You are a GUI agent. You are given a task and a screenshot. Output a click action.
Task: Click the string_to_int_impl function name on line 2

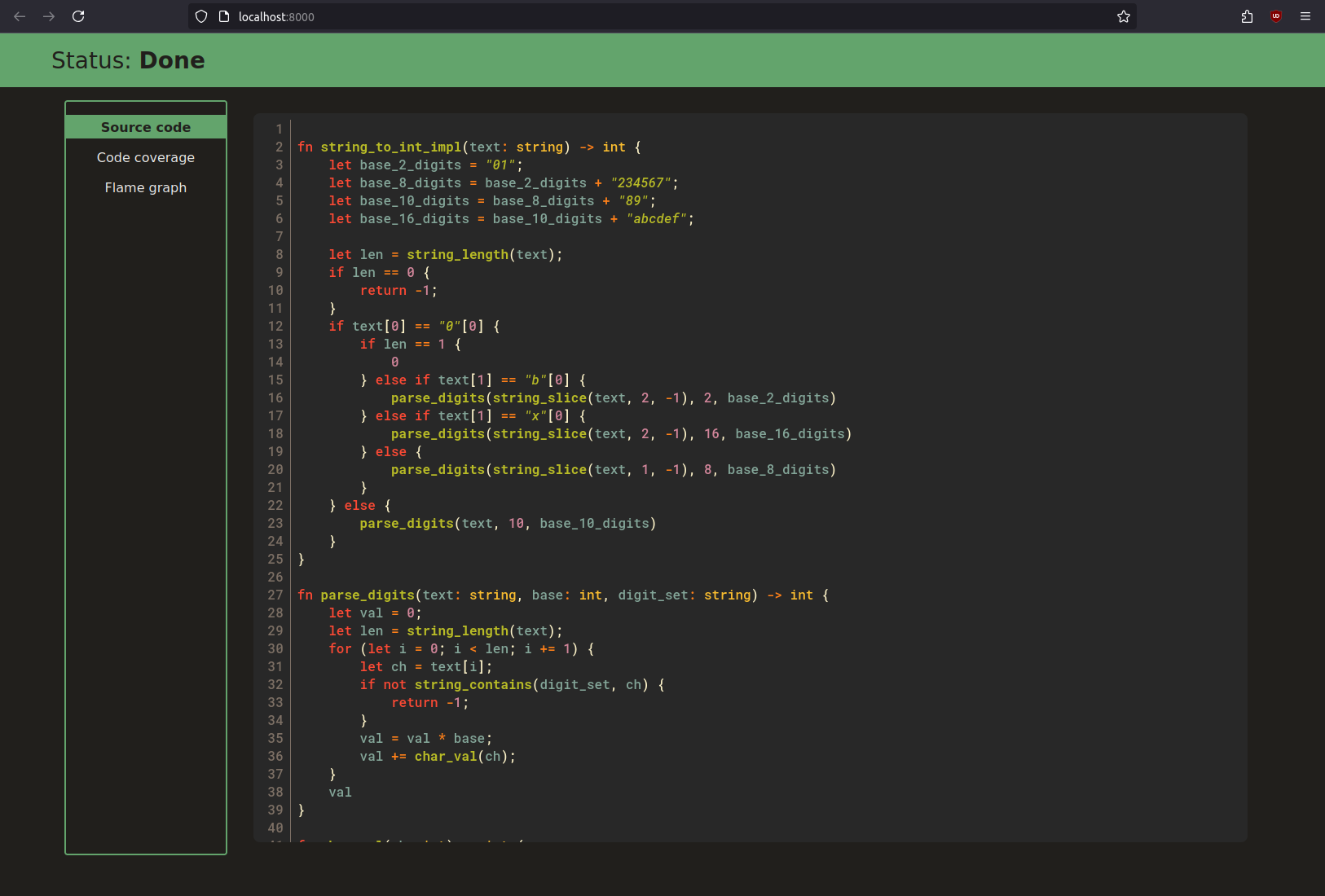point(391,147)
